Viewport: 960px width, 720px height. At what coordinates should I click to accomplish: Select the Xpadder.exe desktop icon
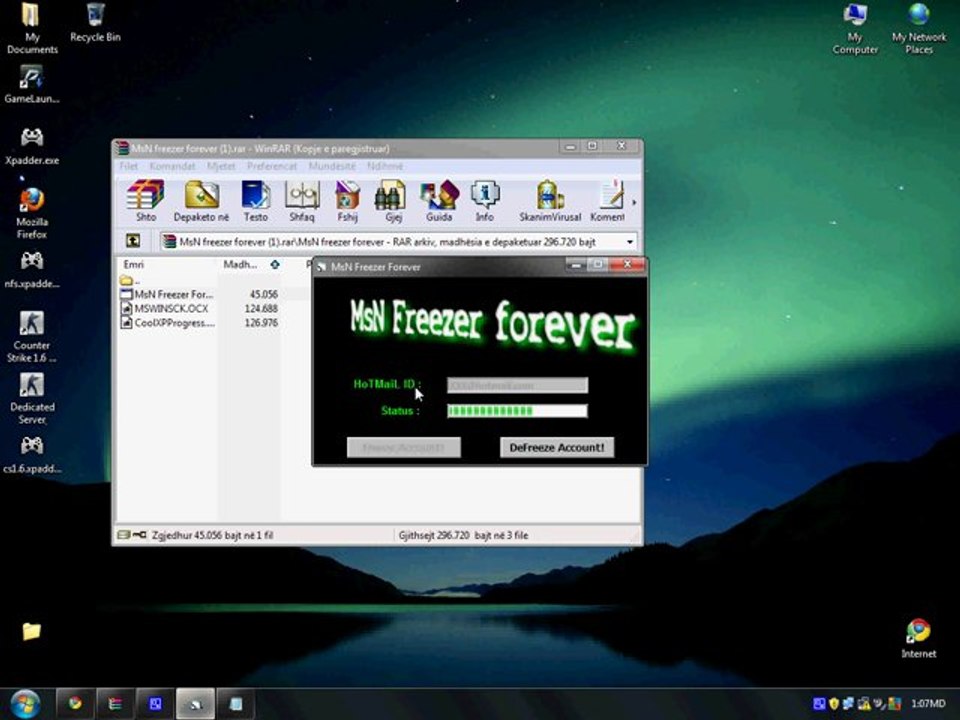[x=32, y=146]
